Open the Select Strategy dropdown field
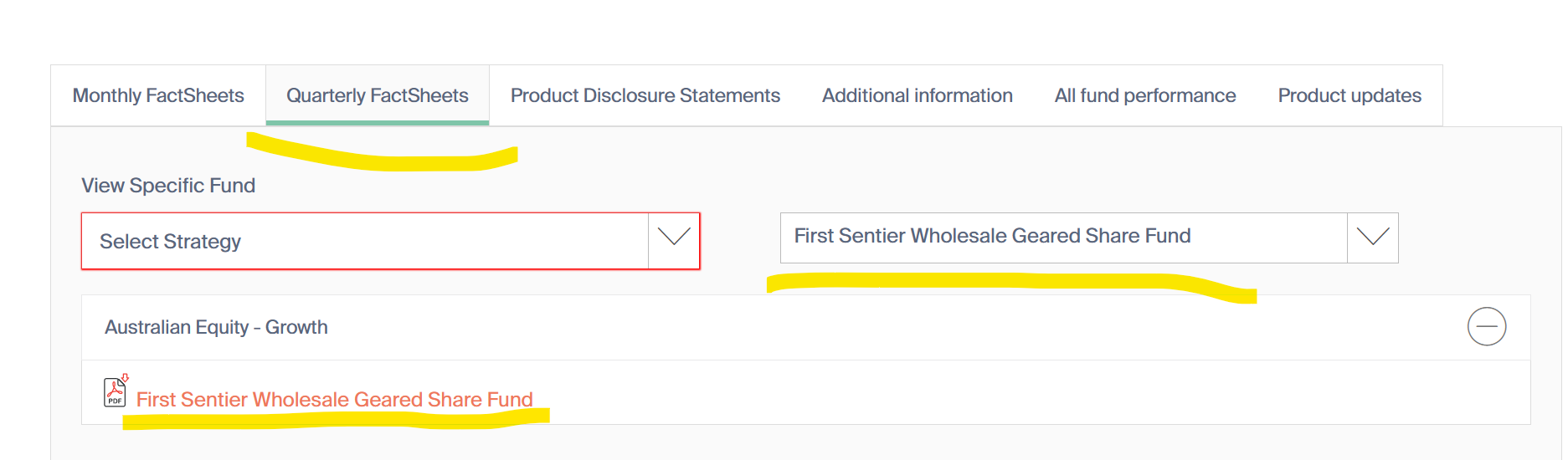Viewport: 1568px width, 460px height. click(364, 242)
